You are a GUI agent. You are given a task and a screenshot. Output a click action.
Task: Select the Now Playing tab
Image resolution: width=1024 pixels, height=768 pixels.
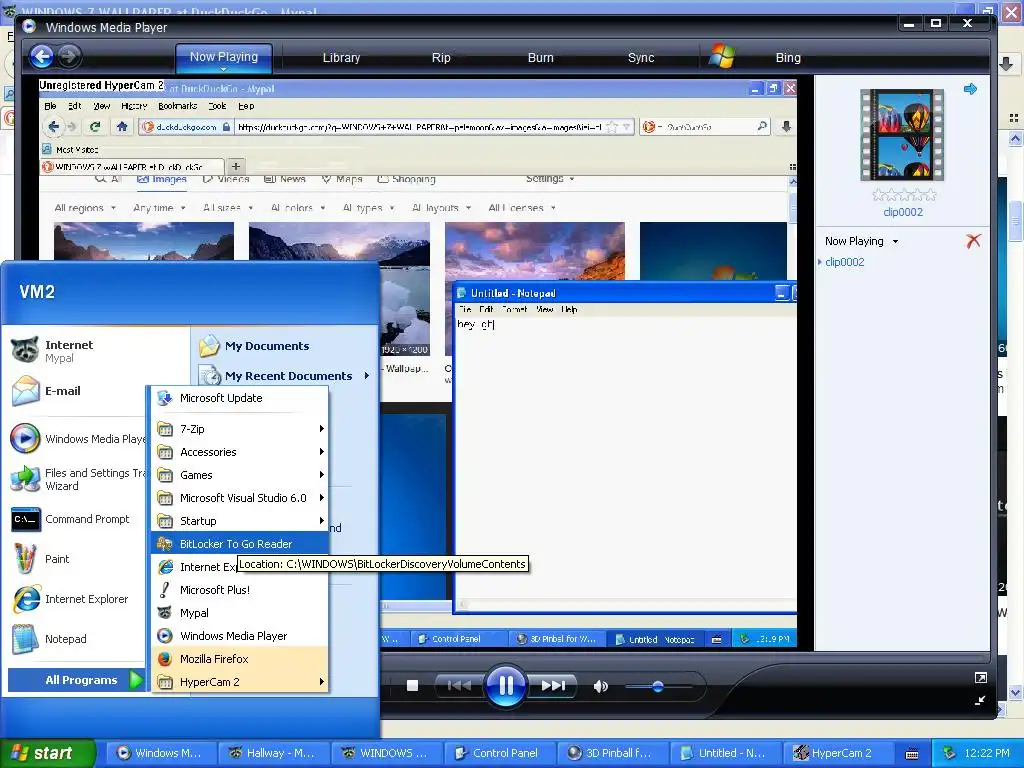pos(223,57)
